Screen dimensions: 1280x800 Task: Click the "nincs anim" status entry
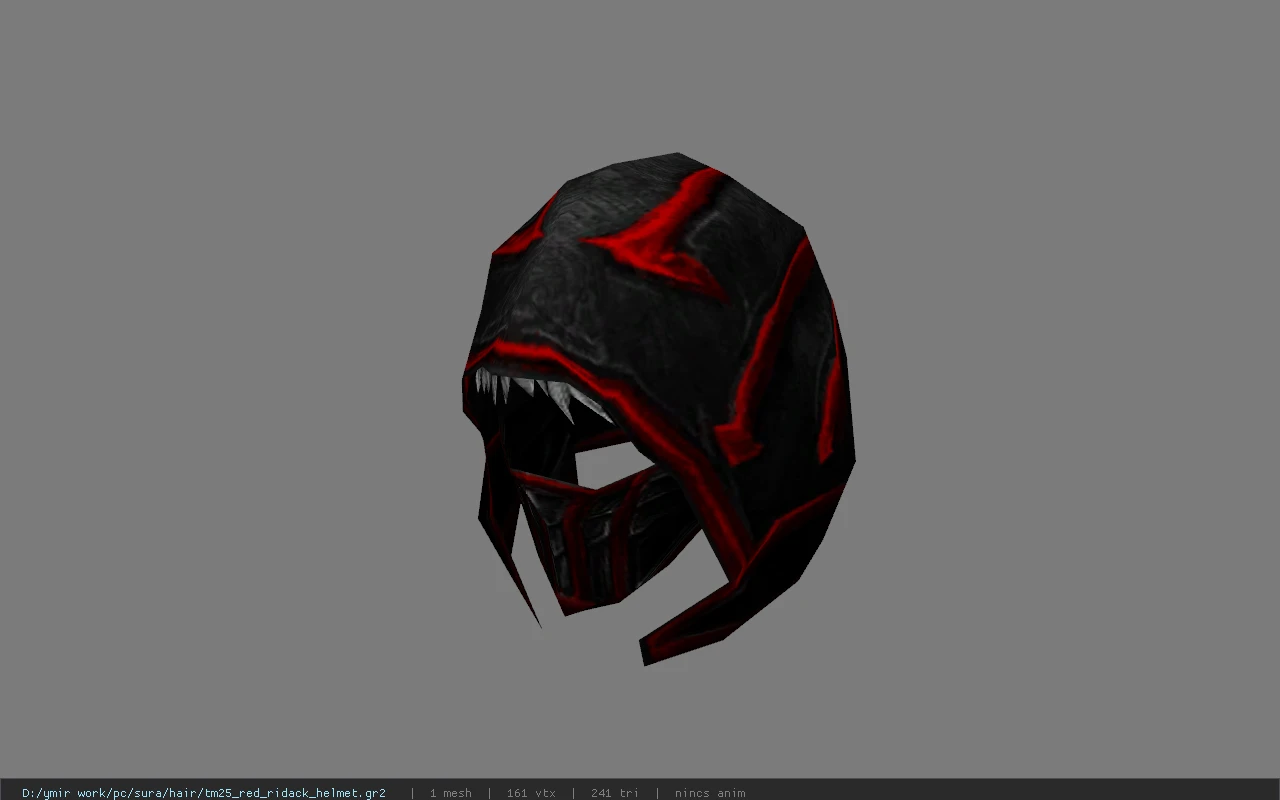coord(710,793)
